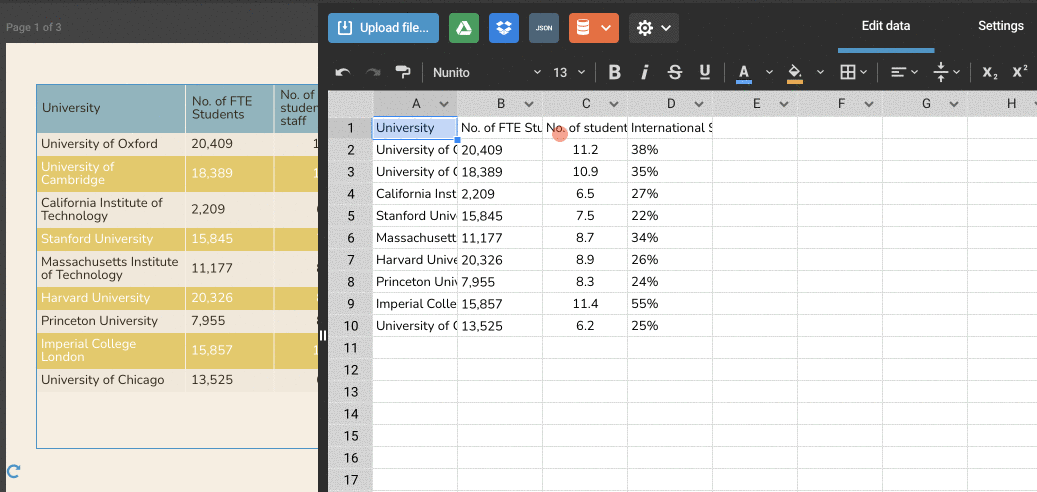The image size is (1037, 492).
Task: Open the vertical alignment menu
Action: pyautogui.click(x=947, y=73)
